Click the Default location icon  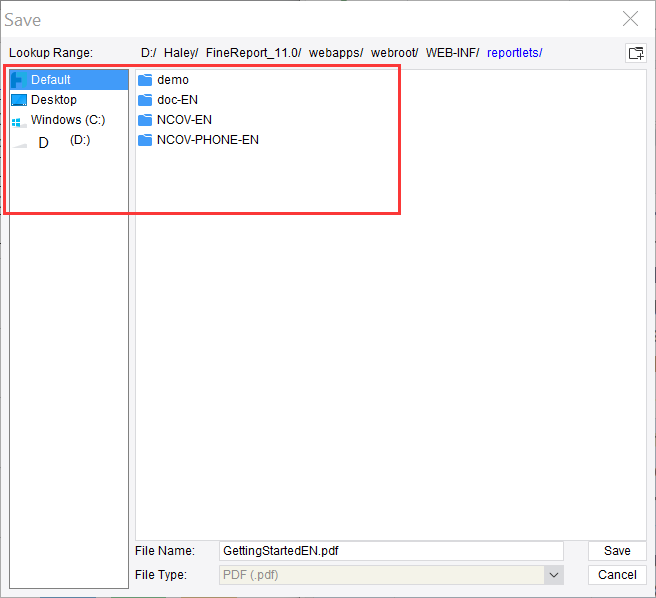click(19, 80)
